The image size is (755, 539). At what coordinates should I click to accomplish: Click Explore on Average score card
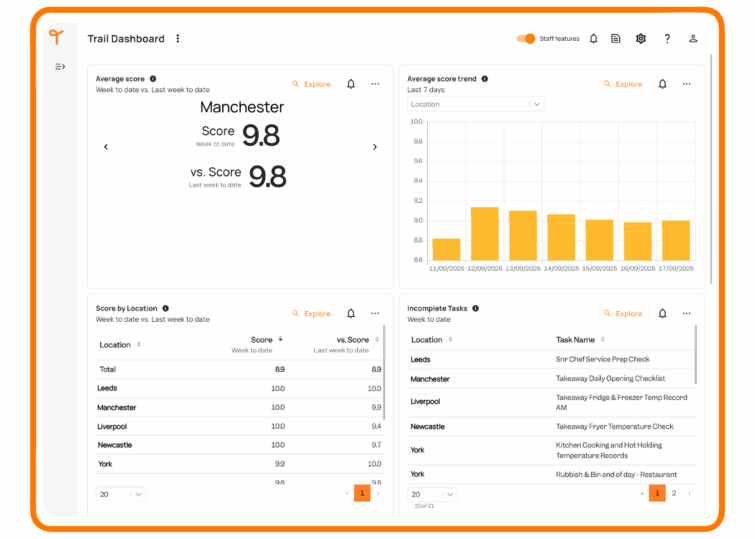coord(311,84)
